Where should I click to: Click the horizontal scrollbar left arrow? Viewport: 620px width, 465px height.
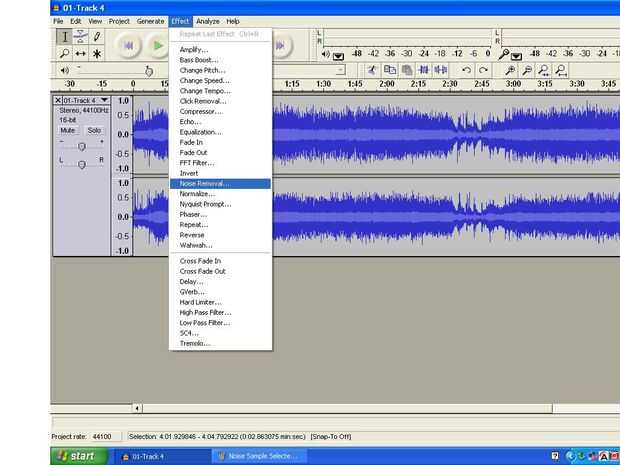pyautogui.click(x=137, y=408)
